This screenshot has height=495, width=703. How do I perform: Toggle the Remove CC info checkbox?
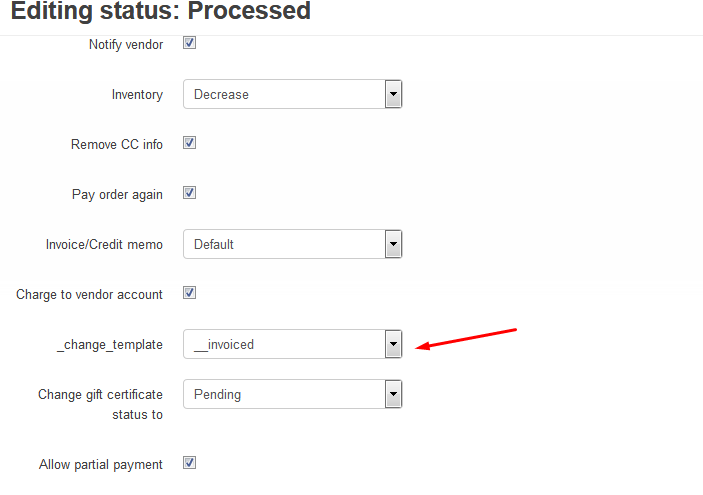pyautogui.click(x=189, y=143)
